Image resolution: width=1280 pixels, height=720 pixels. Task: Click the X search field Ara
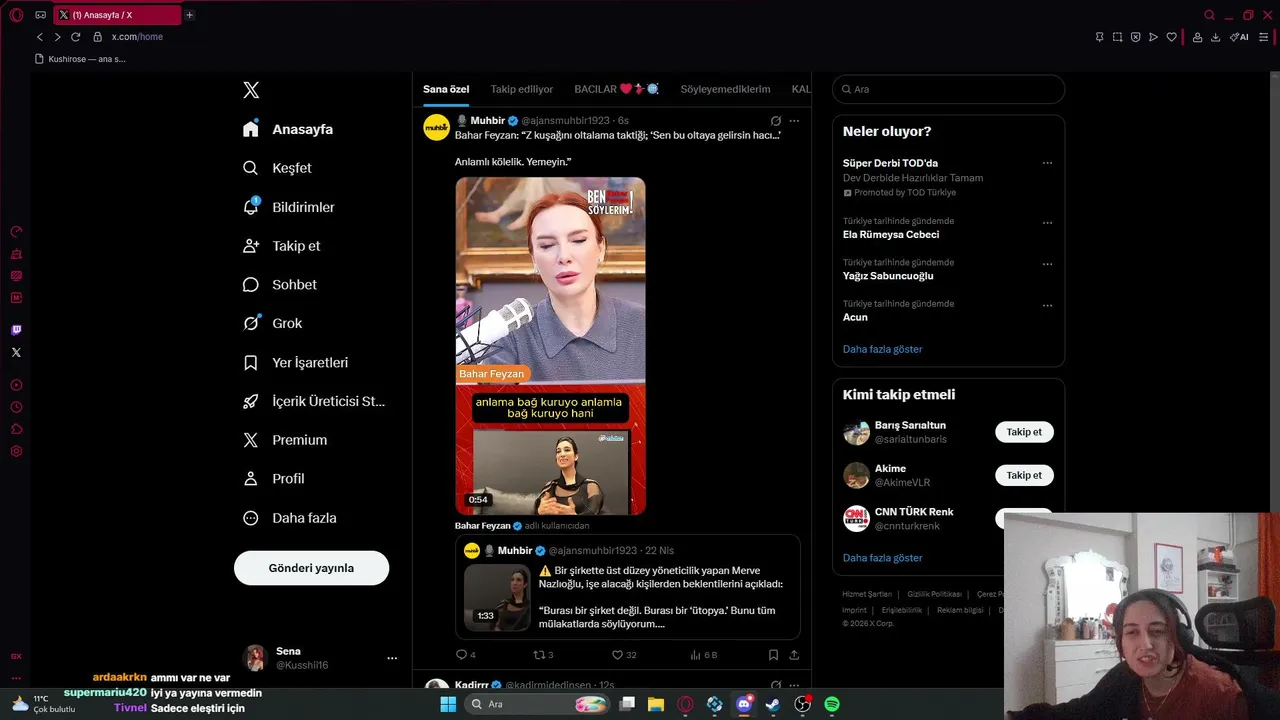948,89
